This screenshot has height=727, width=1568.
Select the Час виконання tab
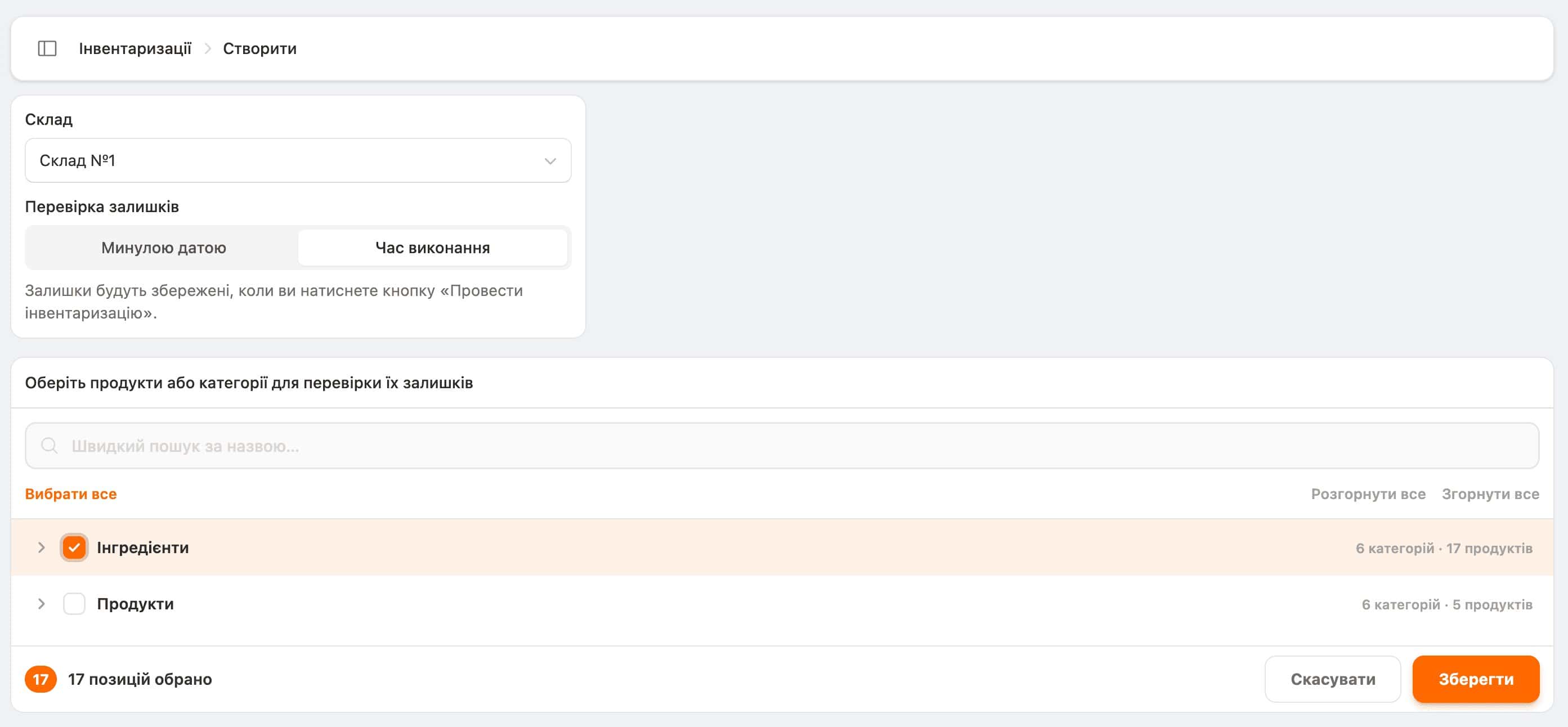(433, 248)
